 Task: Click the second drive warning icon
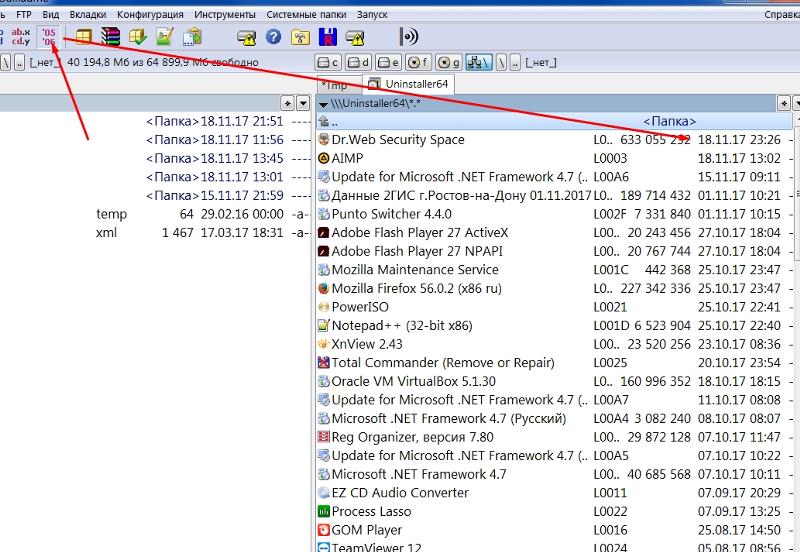tap(355, 37)
